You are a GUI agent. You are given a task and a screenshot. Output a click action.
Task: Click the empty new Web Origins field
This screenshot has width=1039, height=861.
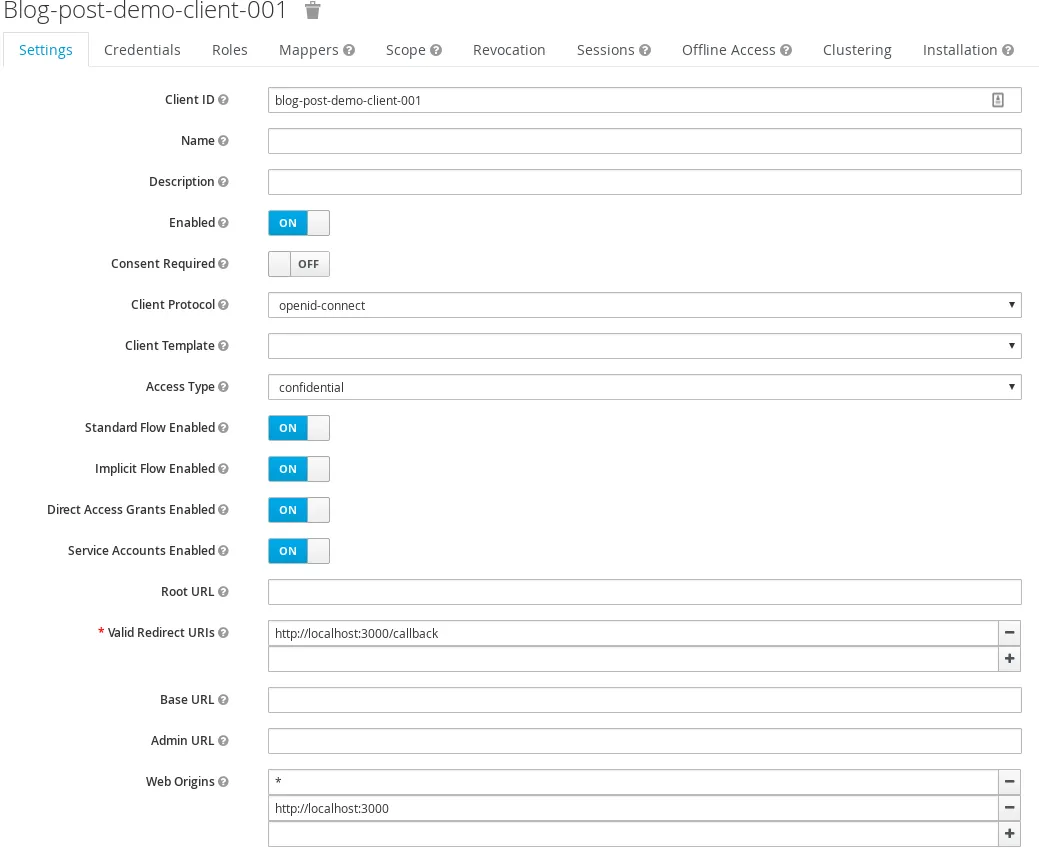click(x=633, y=834)
